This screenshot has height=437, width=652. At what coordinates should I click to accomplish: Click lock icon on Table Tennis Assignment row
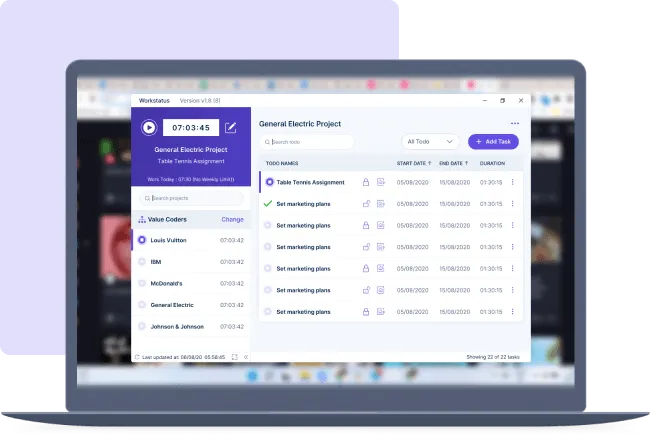click(x=366, y=182)
